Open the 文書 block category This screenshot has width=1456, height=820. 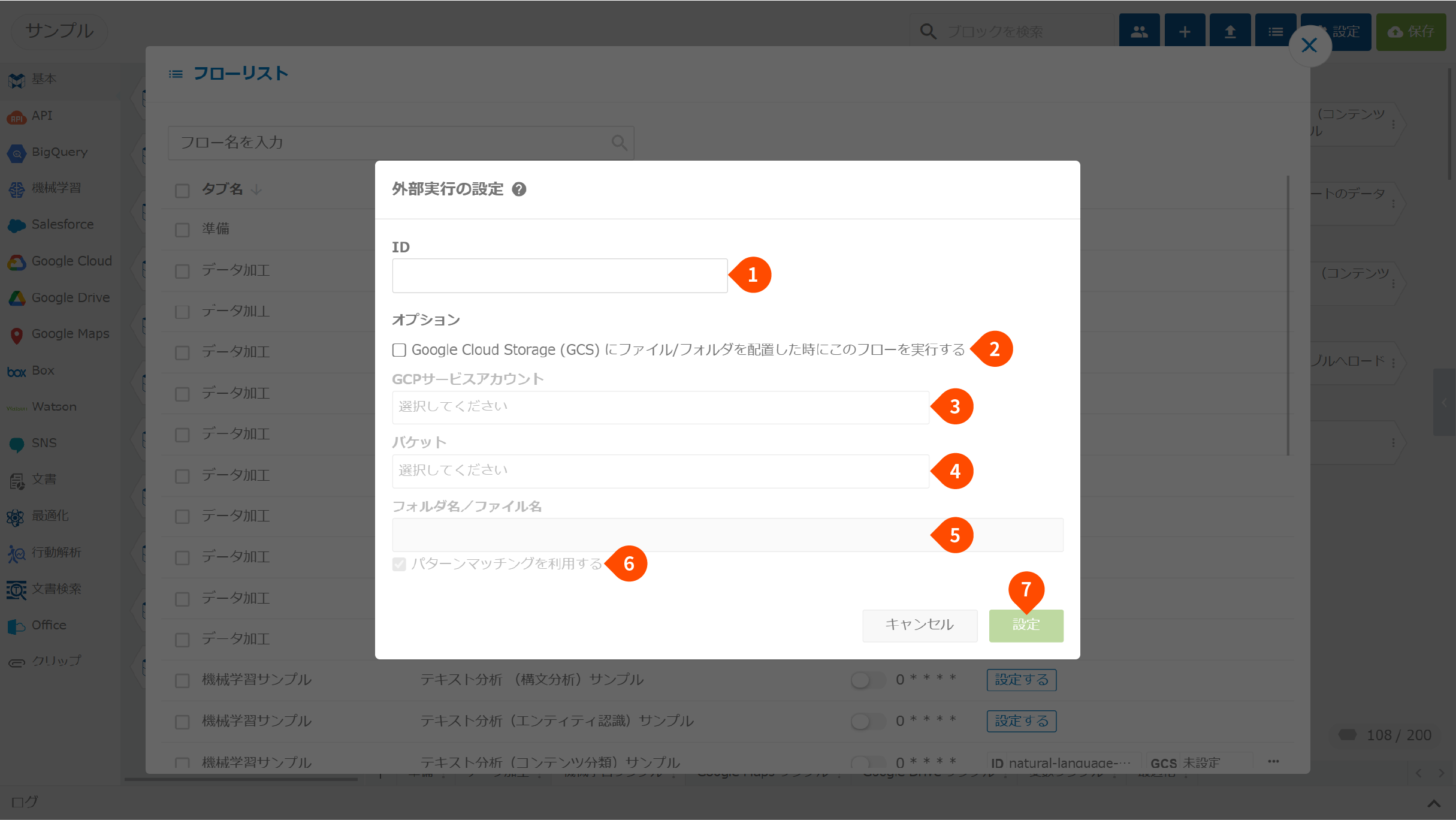tap(60, 480)
